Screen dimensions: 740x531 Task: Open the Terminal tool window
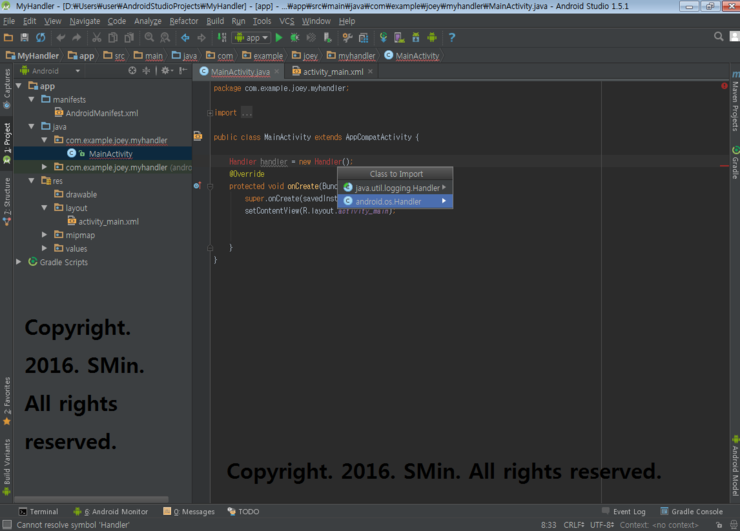(x=38, y=512)
